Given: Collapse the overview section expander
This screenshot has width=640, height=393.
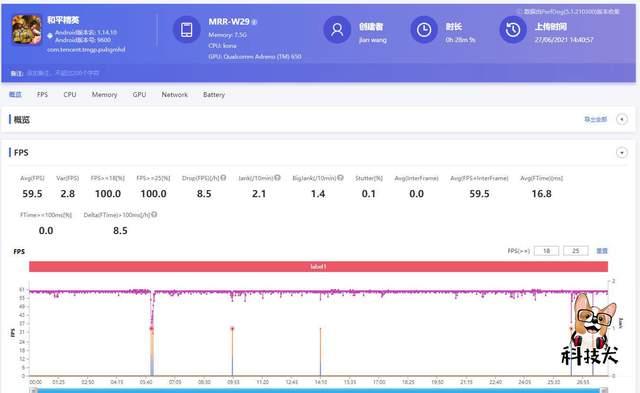Looking at the screenshot, I should [x=622, y=120].
